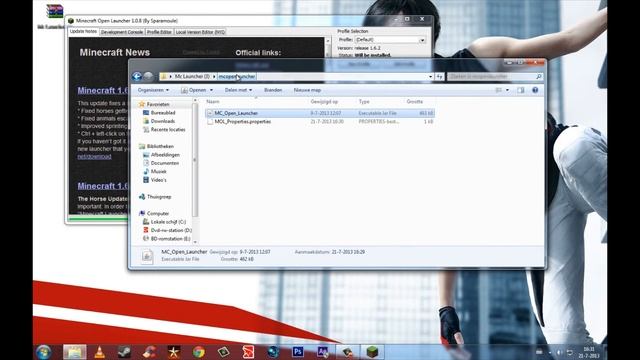Click the launcher news pane scrollbar up arrow
This screenshot has height=360, width=640.
[328, 41]
